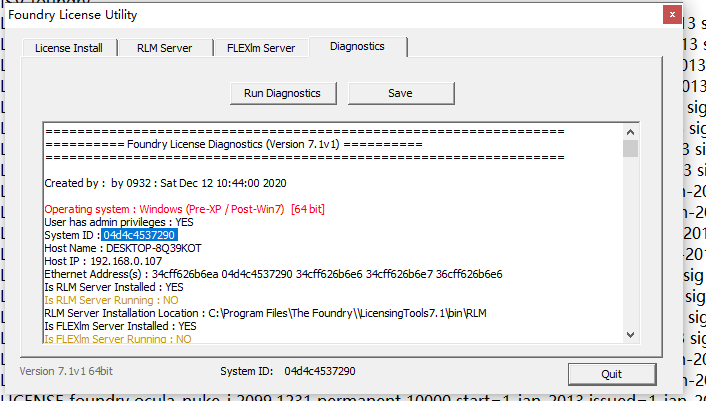Click the highlighted System ID 04d4c4537290
This screenshot has width=706, height=401.
pos(139,235)
